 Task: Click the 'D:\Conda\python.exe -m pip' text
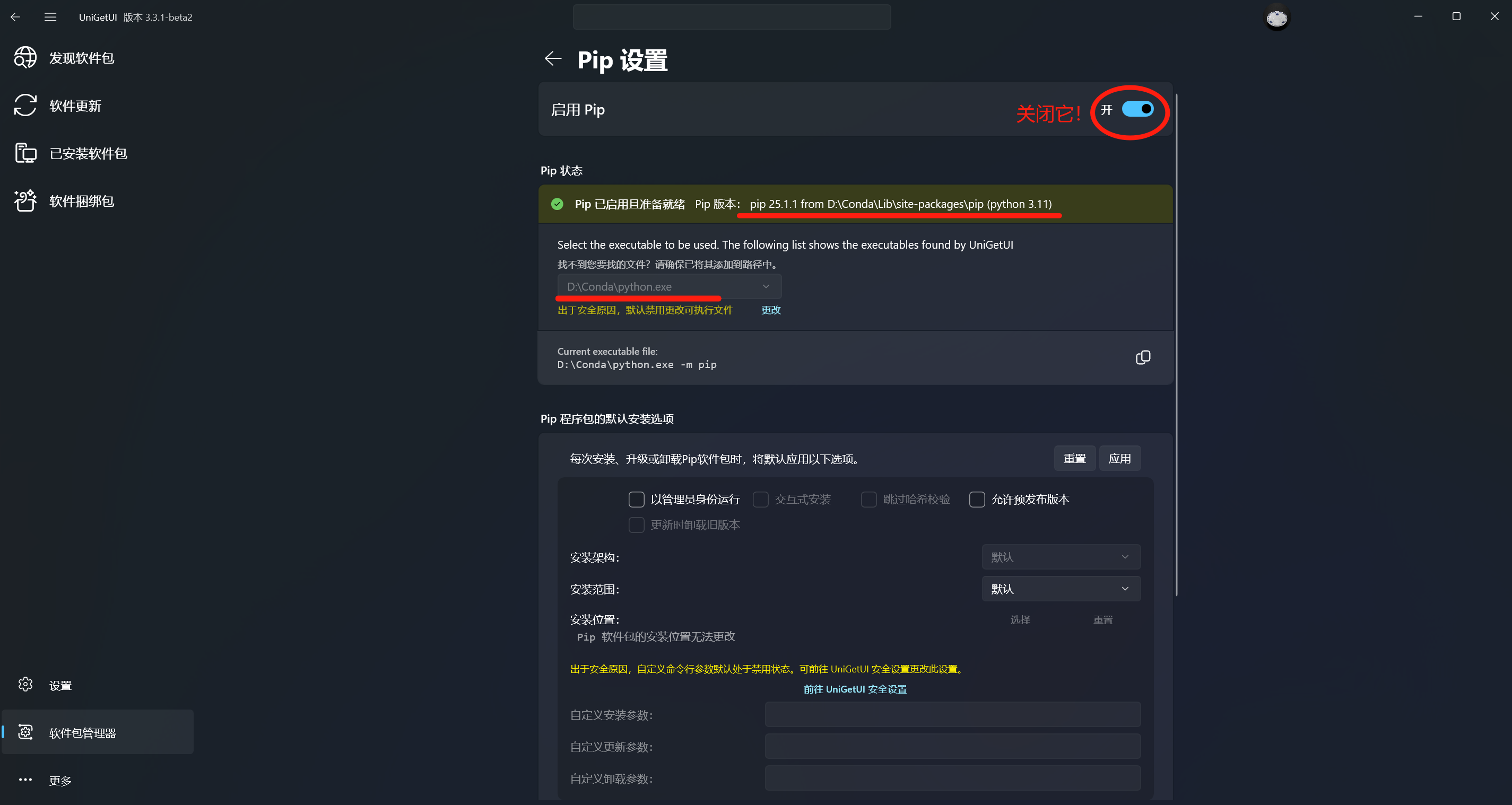pos(637,364)
